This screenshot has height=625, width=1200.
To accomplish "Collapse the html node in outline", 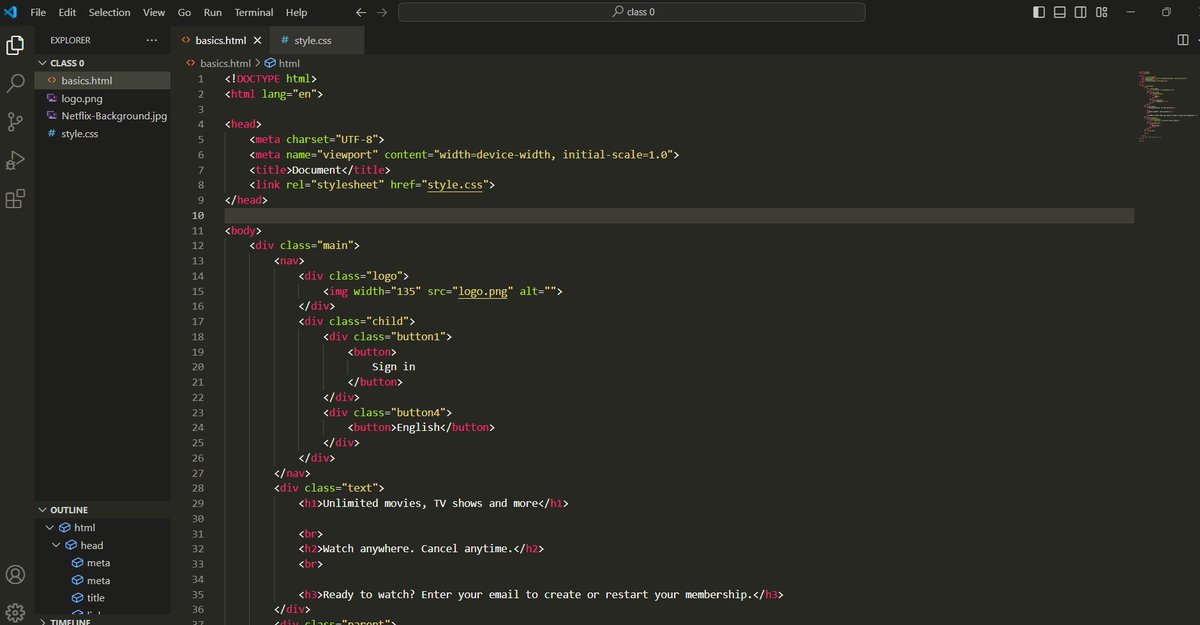I will (50, 527).
